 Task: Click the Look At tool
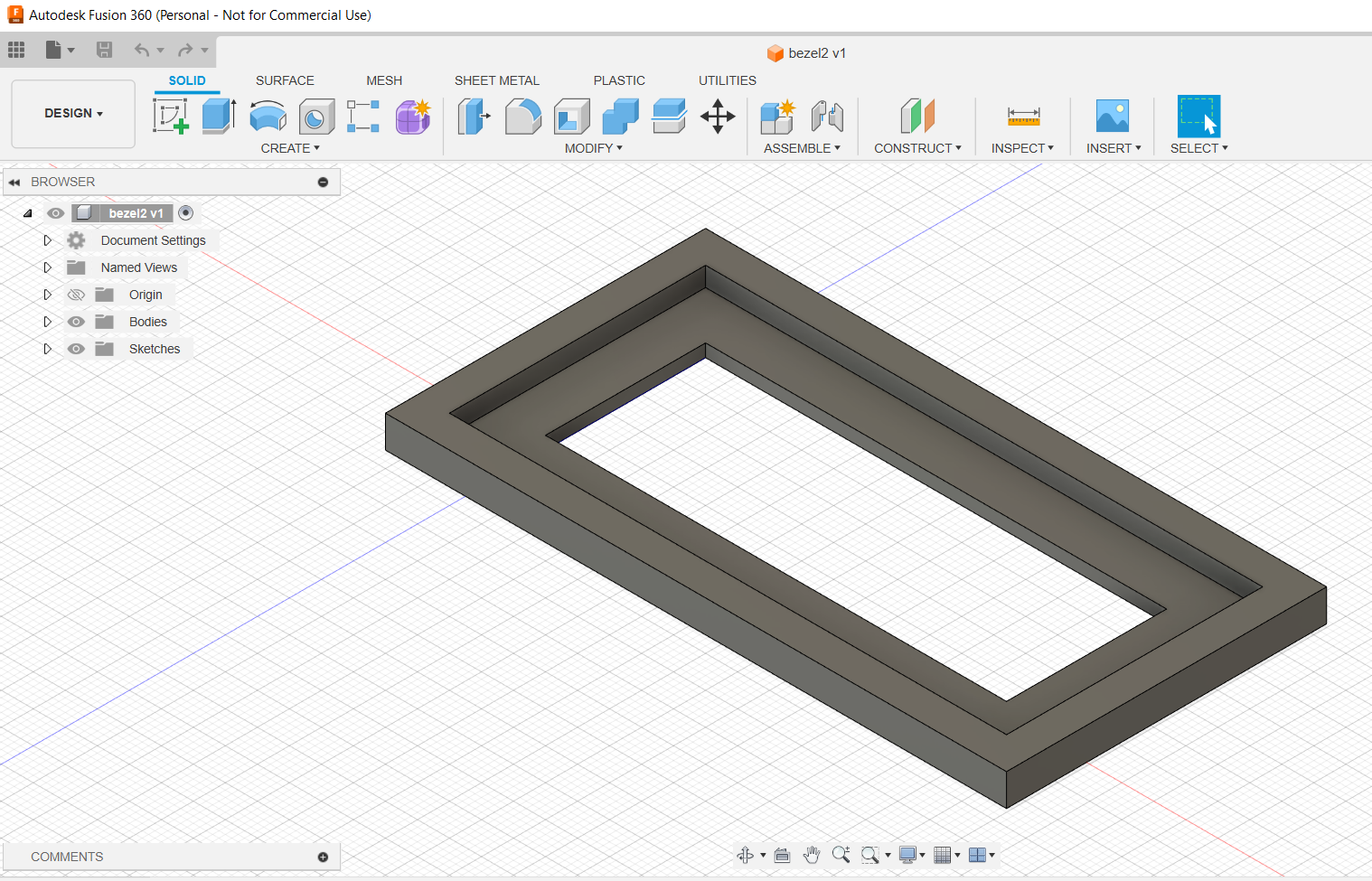(783, 855)
